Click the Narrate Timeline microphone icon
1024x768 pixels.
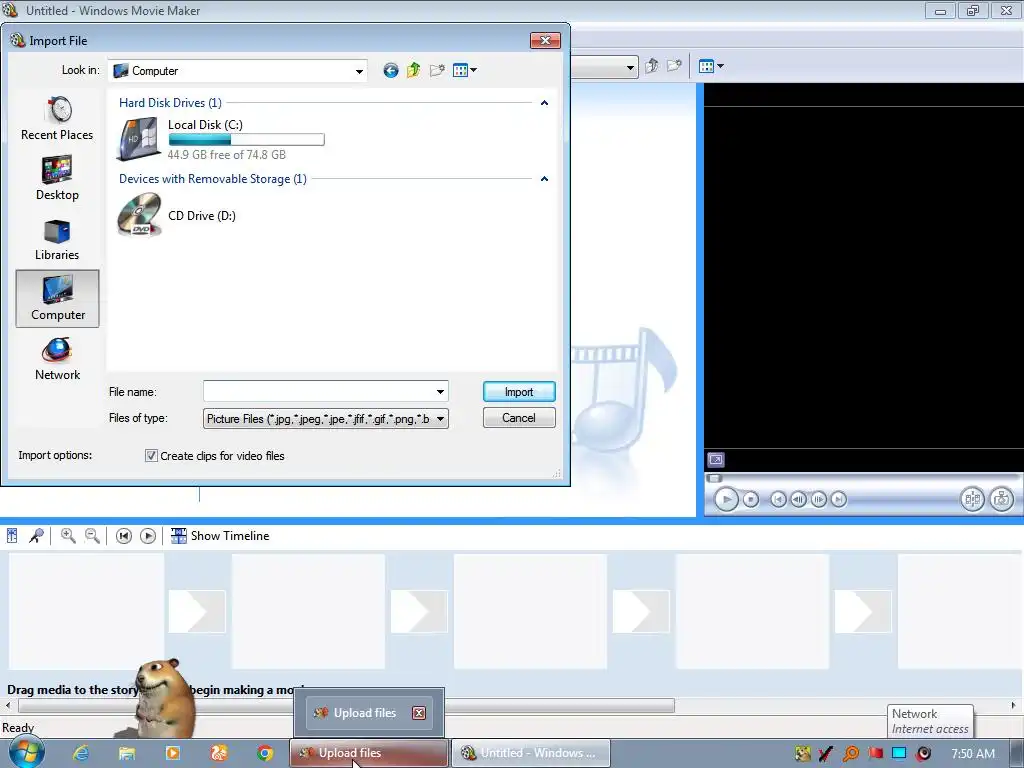point(37,536)
